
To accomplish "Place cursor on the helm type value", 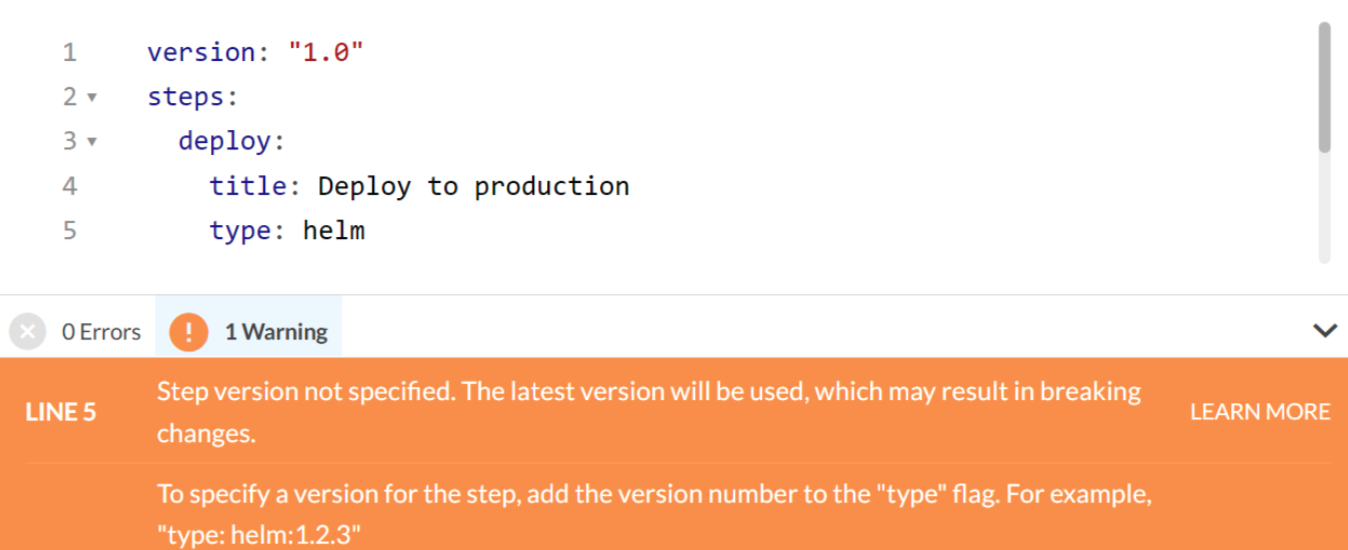I will click(334, 231).
